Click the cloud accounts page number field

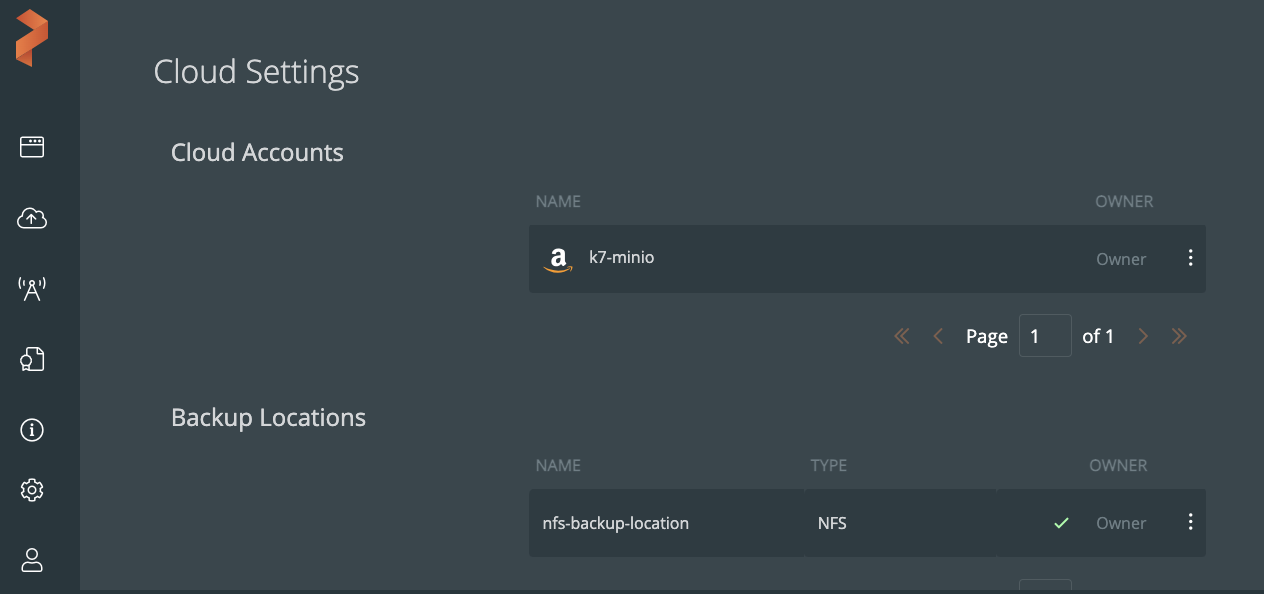pos(1044,336)
